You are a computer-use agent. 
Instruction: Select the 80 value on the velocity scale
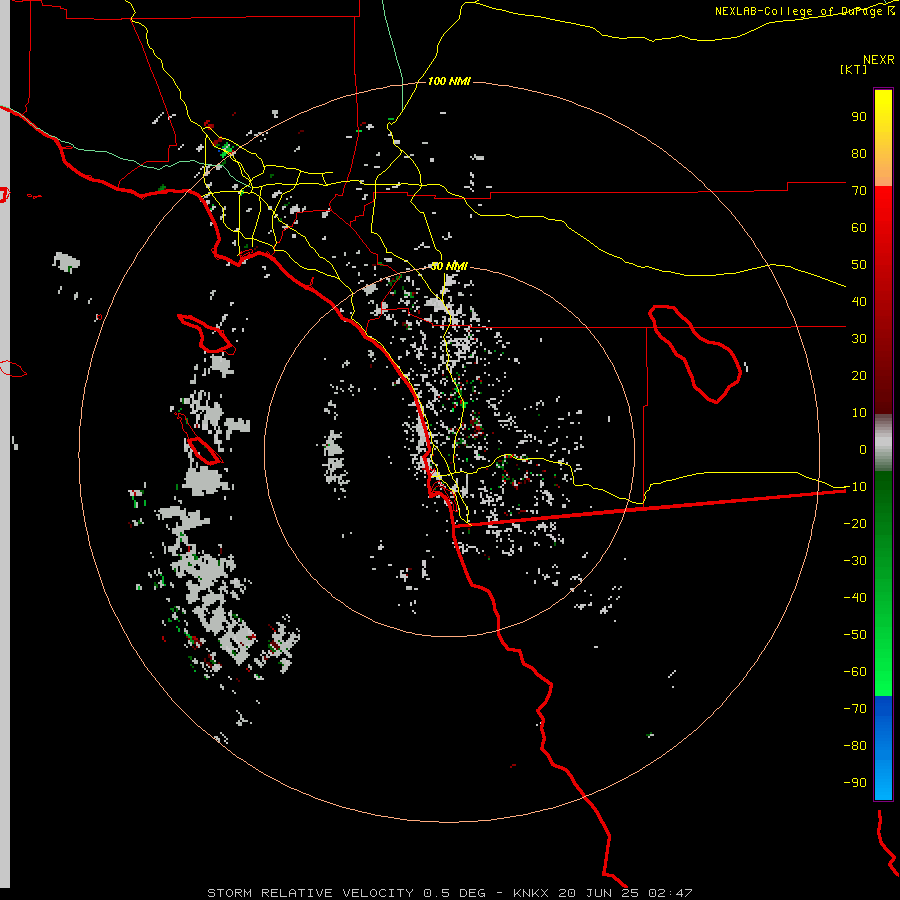(859, 154)
